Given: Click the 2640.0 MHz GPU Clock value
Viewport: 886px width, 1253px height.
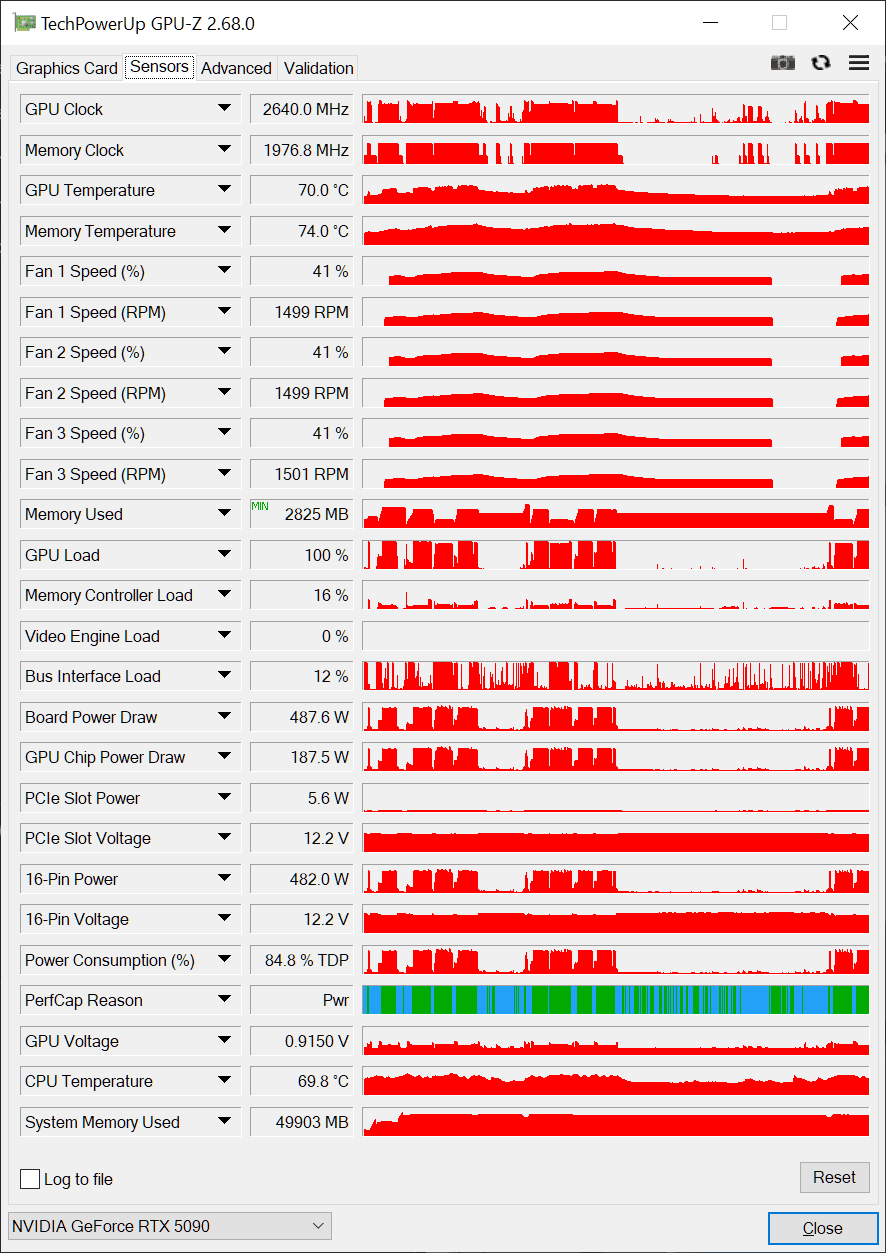Looking at the screenshot, I should [x=302, y=109].
